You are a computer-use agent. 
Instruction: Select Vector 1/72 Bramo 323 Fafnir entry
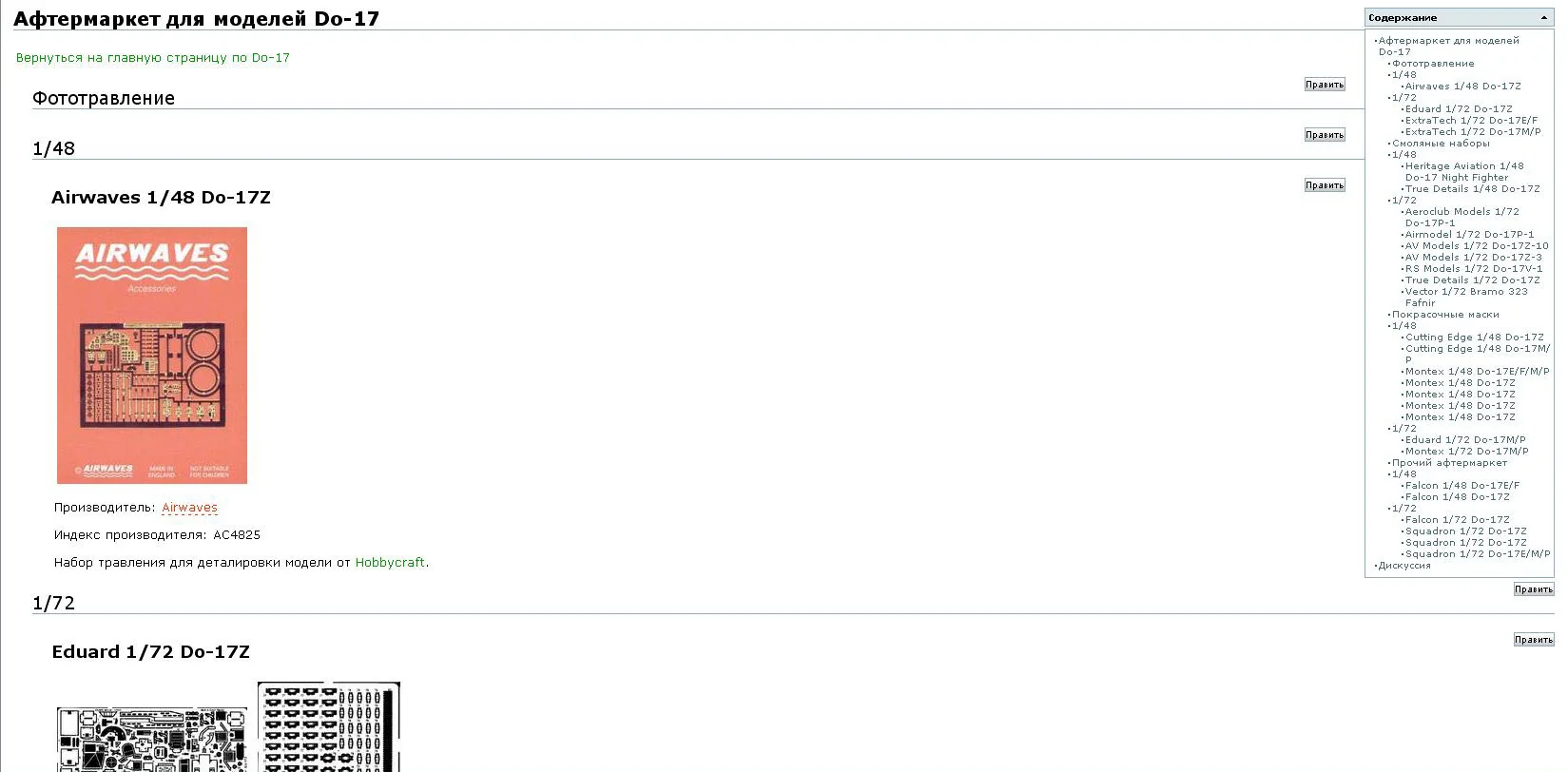pyautogui.click(x=1466, y=298)
